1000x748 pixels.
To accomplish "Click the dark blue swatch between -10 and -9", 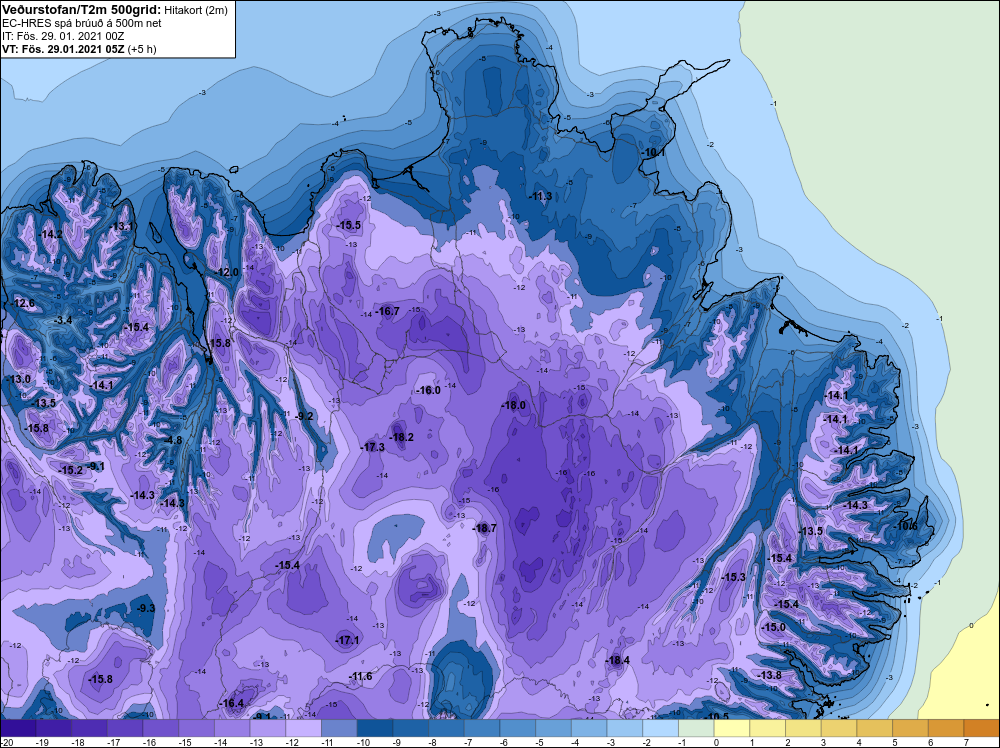I will 375,728.
